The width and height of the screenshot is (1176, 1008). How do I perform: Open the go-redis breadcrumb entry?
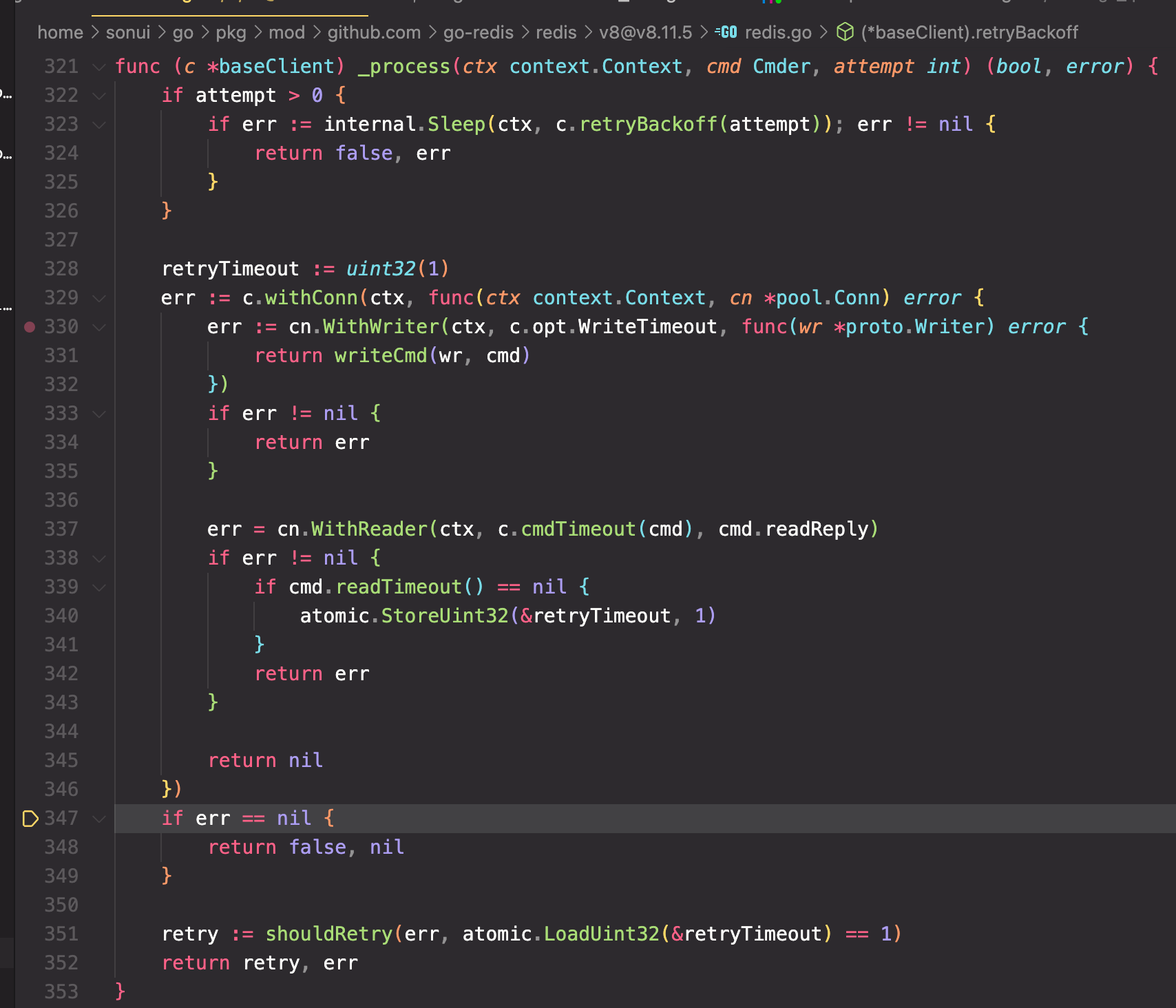(478, 32)
